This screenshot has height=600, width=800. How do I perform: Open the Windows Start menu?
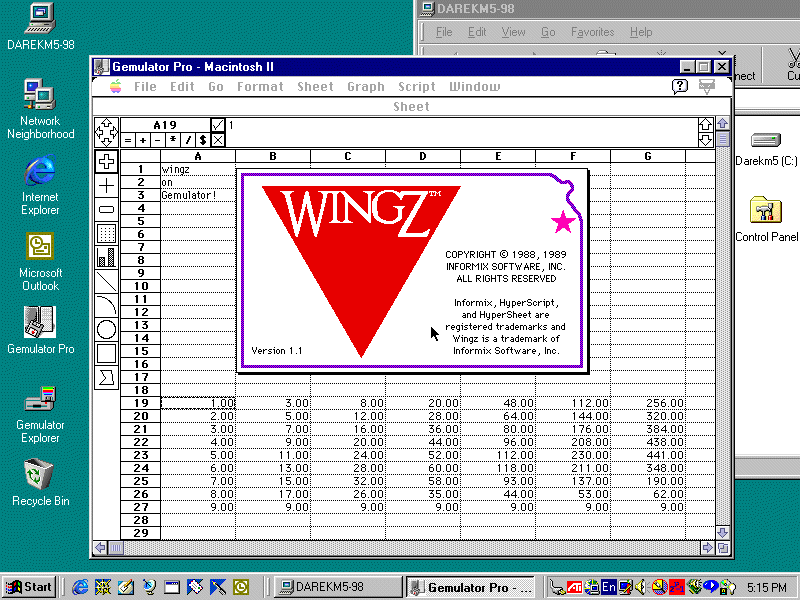point(30,587)
